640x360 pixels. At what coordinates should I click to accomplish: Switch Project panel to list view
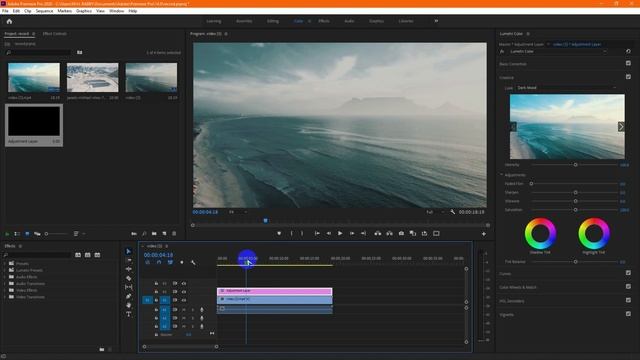pyautogui.click(x=17, y=234)
